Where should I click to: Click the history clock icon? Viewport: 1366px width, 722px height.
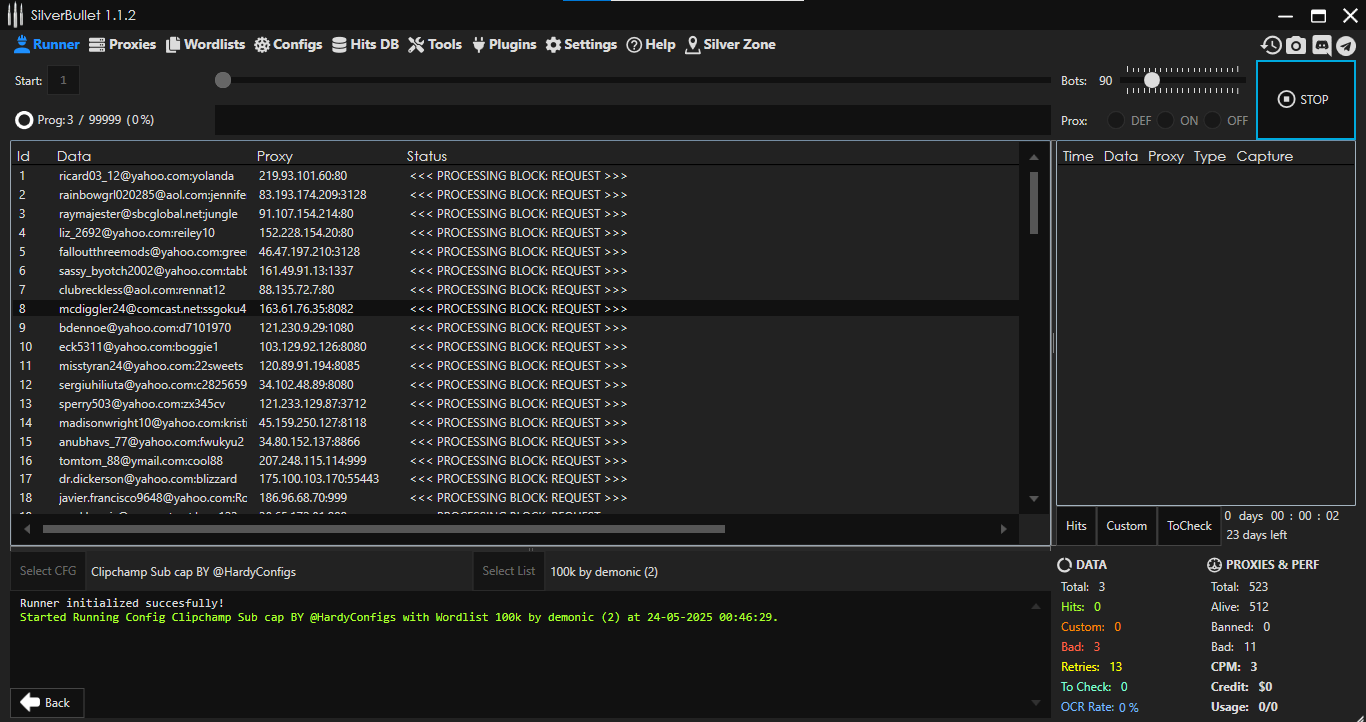coord(1271,45)
